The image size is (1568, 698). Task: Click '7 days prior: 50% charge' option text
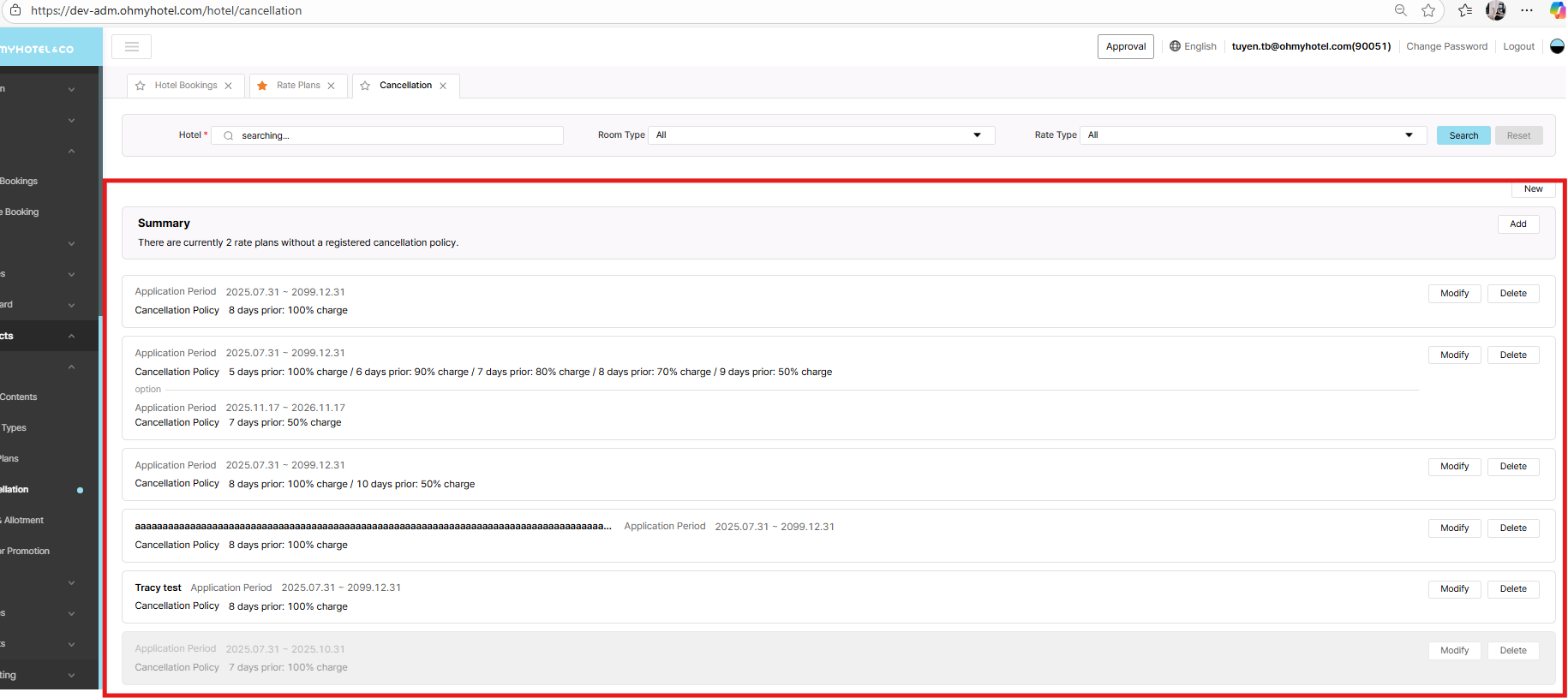click(x=284, y=423)
